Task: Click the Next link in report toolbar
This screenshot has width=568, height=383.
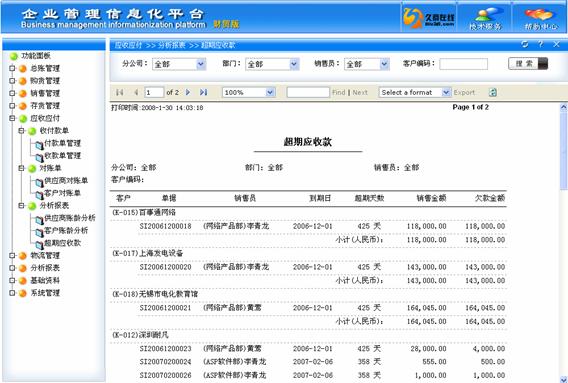Action: coord(360,92)
